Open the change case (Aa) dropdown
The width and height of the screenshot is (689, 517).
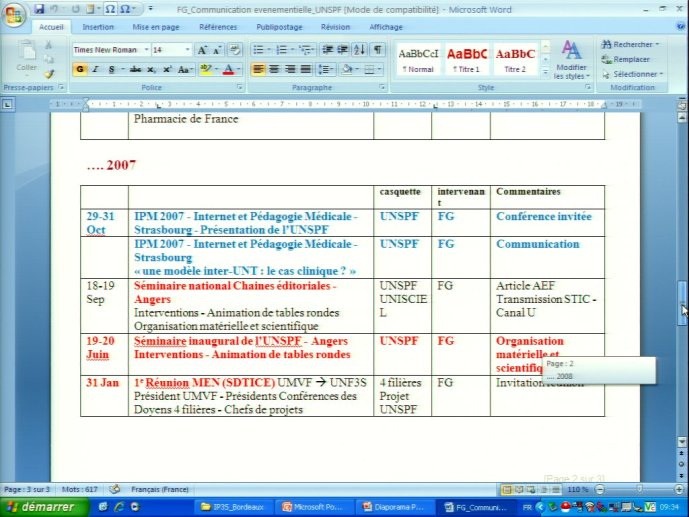pos(185,69)
